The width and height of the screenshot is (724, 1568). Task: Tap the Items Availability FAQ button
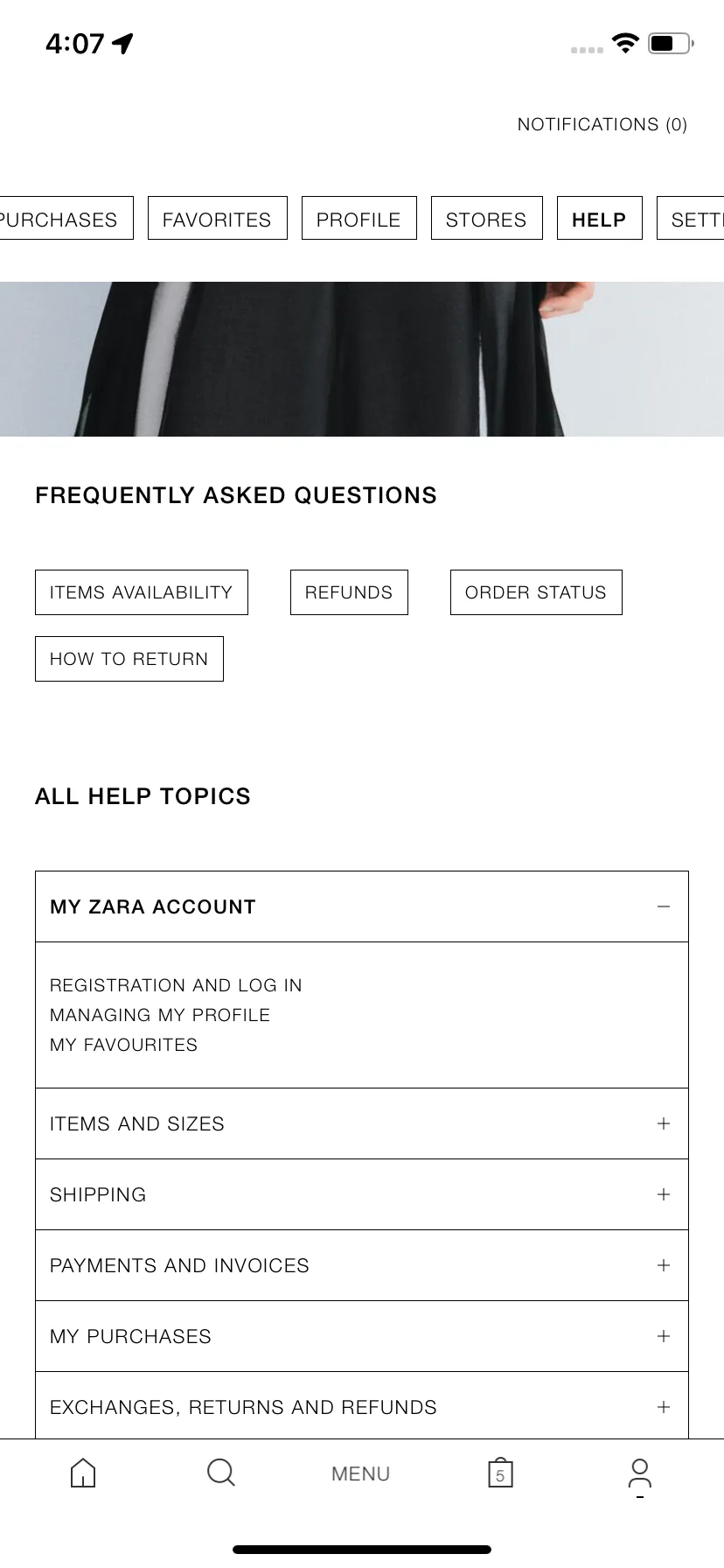click(142, 592)
